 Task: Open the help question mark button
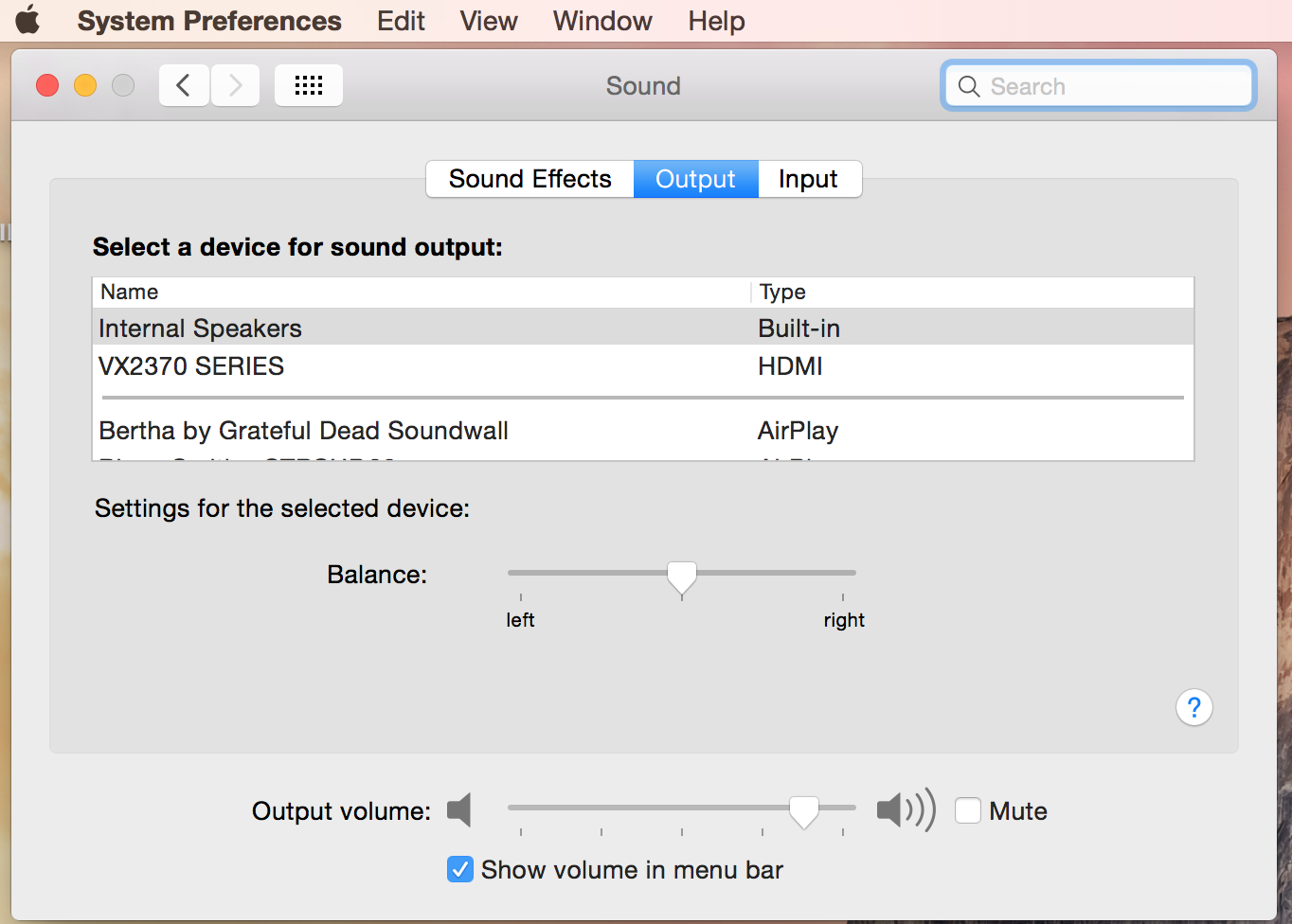(x=1193, y=707)
